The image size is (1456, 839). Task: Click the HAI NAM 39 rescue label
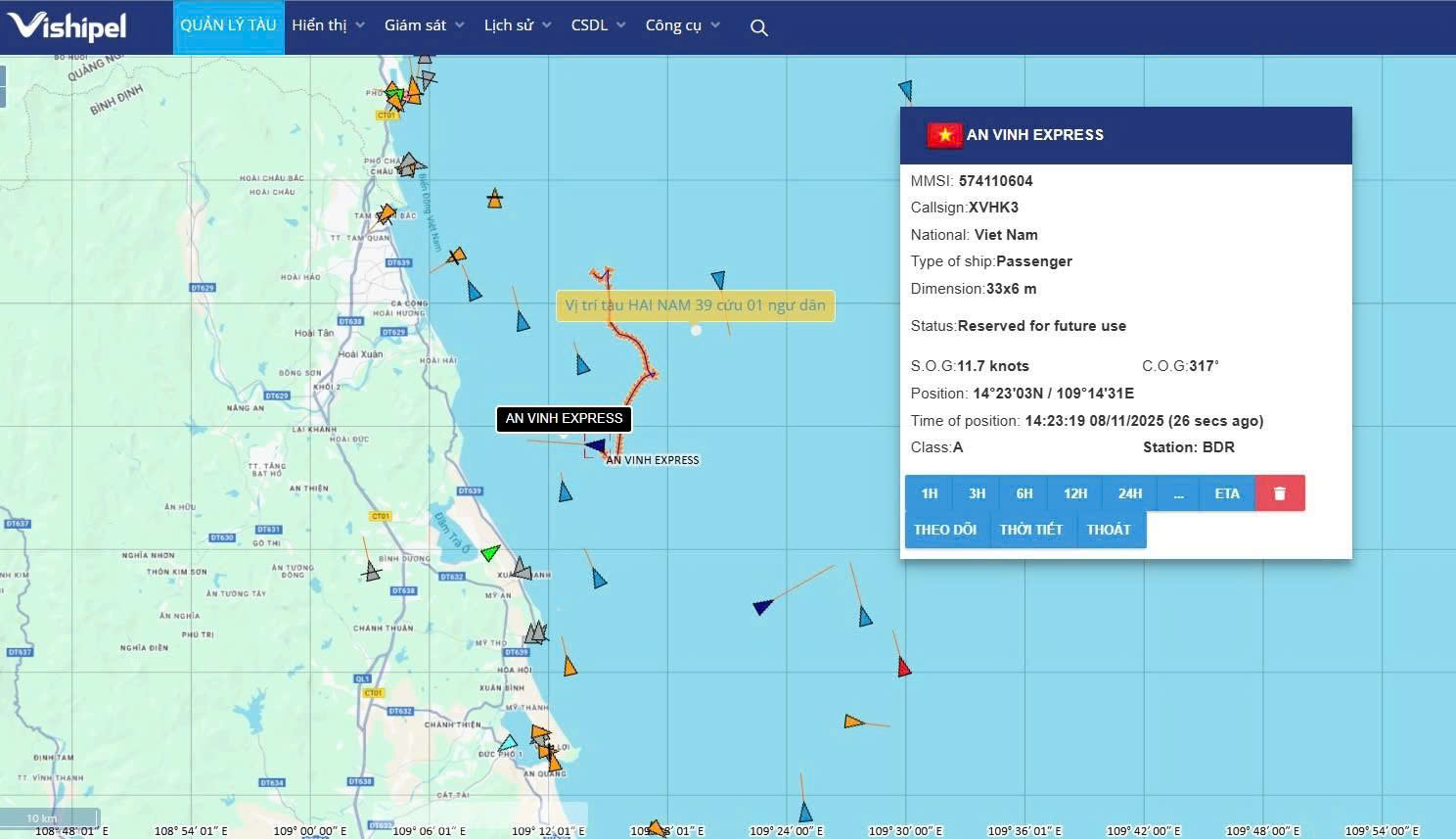tap(695, 305)
